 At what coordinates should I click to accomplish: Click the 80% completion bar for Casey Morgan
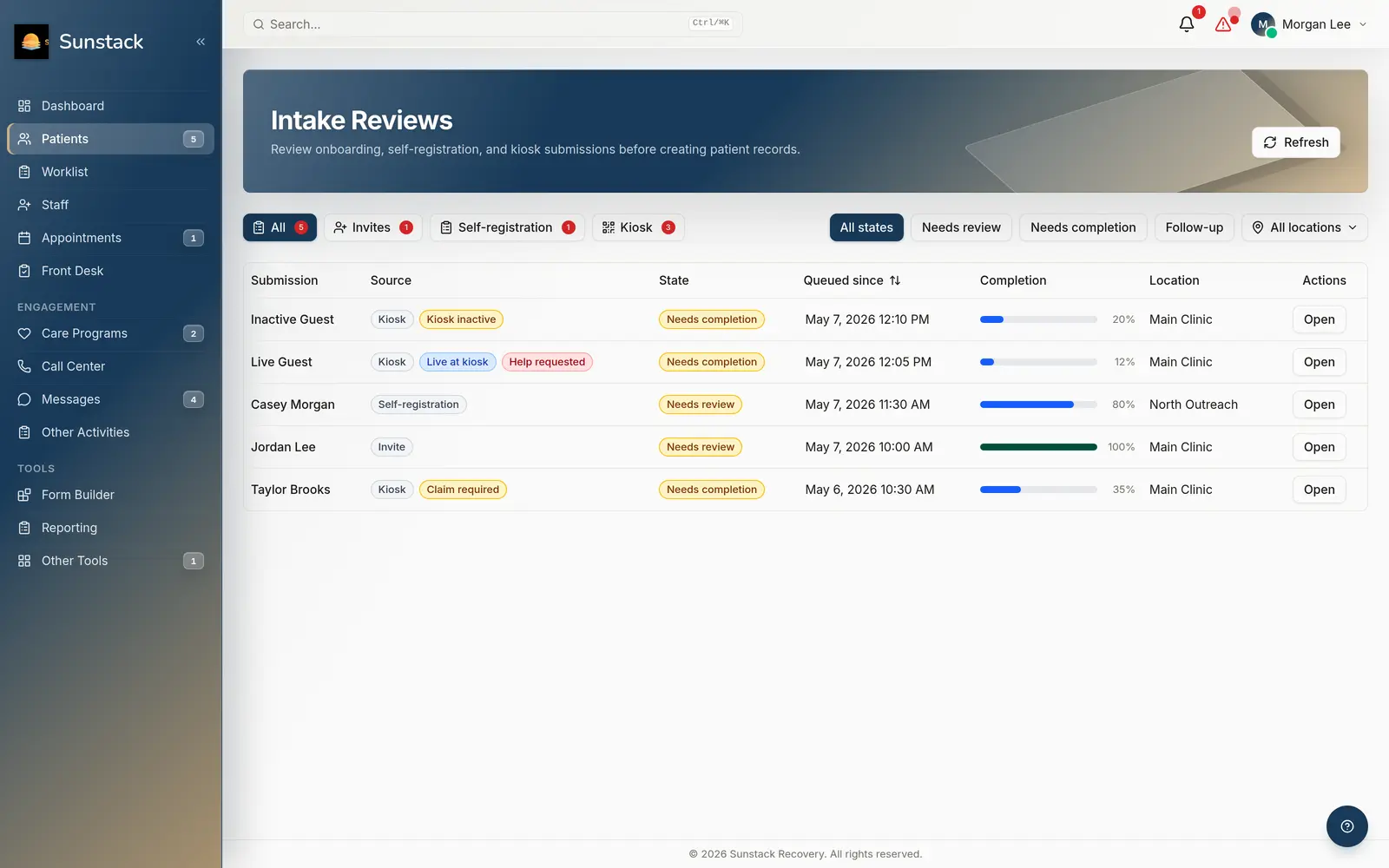[x=1038, y=404]
